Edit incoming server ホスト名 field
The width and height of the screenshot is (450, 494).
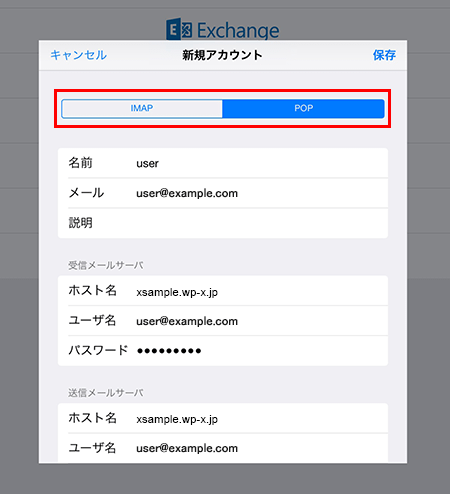click(x=223, y=291)
